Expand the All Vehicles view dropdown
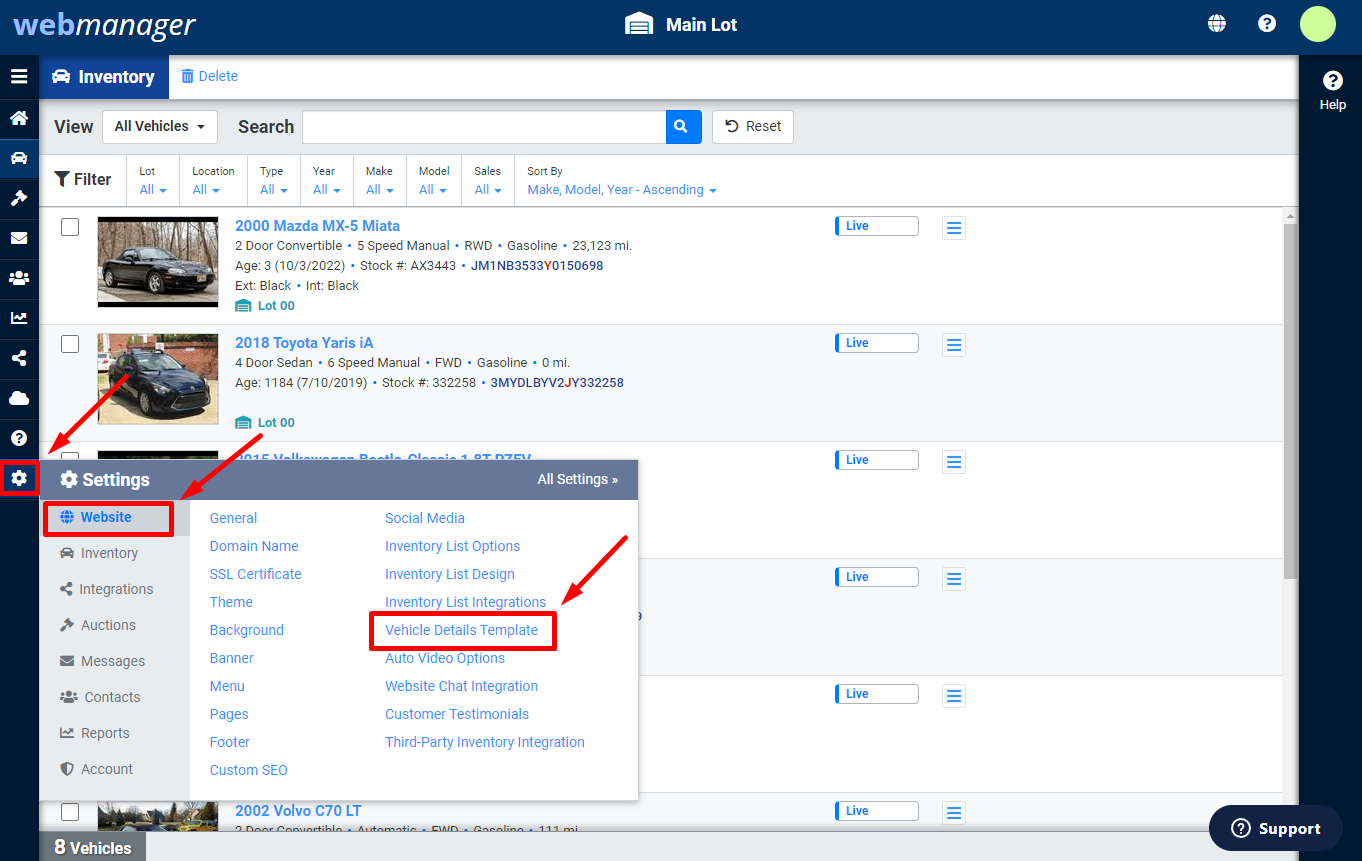 tap(160, 127)
